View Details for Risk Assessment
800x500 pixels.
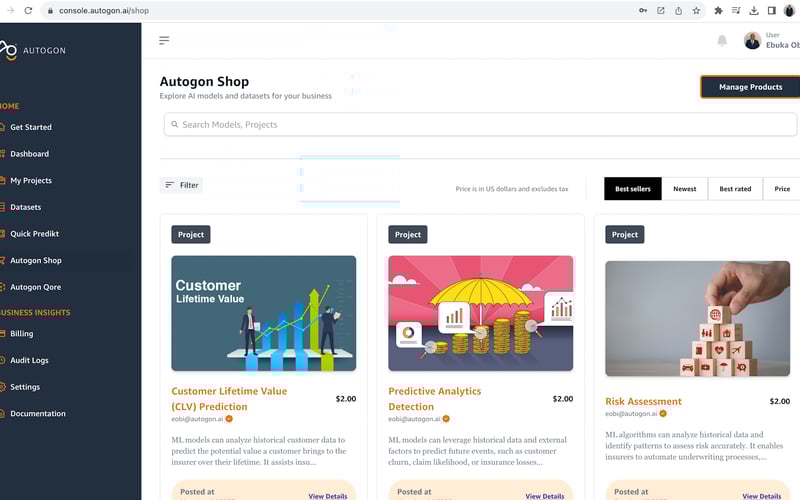pyautogui.click(x=761, y=496)
